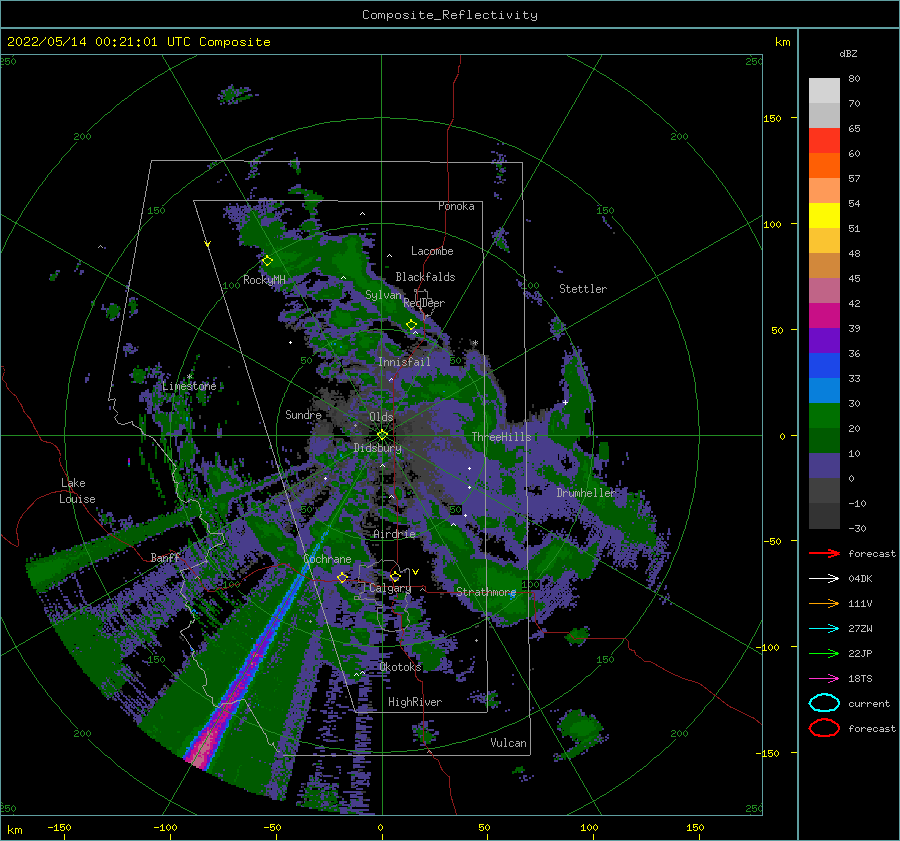Pick the light gray 80 dBZ swatch
Viewport: 900px width, 841px height.
tap(824, 90)
